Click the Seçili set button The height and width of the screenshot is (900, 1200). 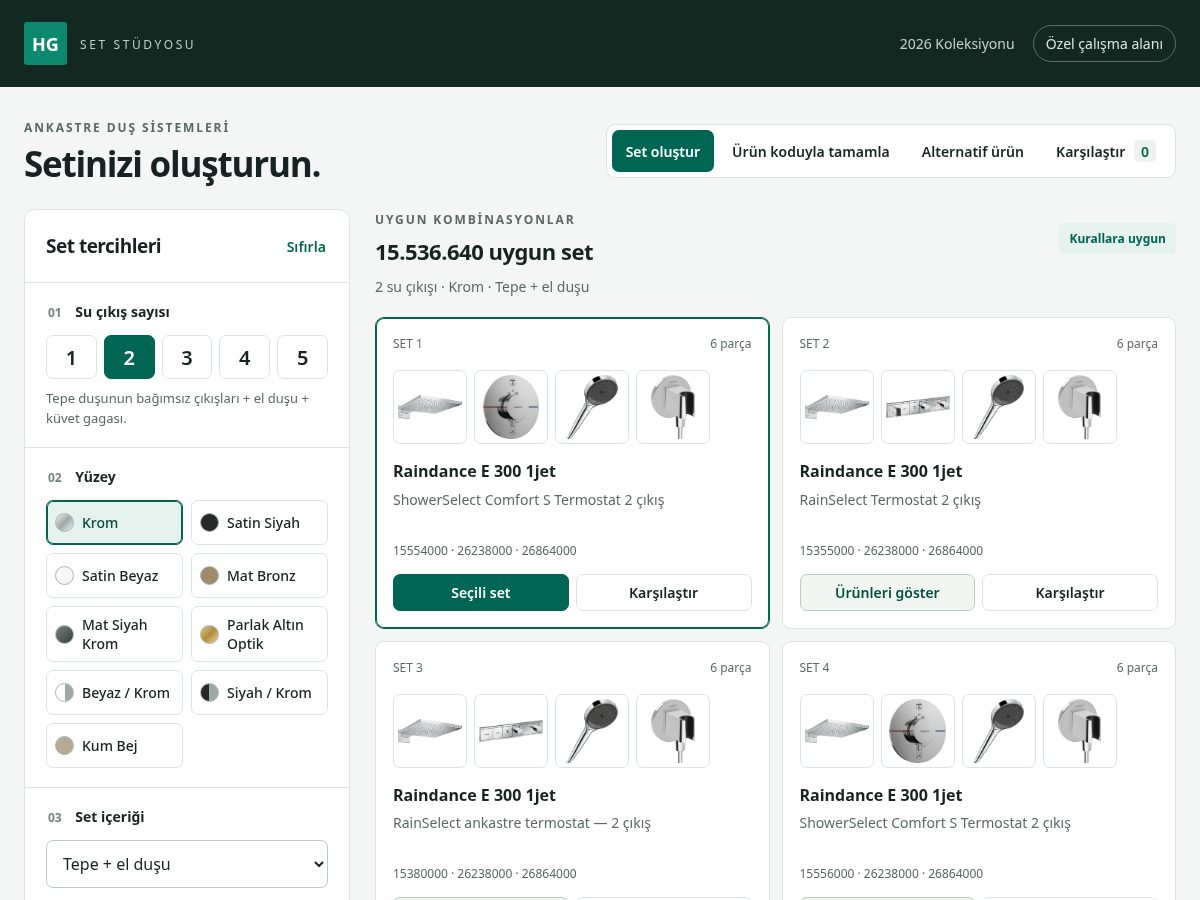(481, 592)
